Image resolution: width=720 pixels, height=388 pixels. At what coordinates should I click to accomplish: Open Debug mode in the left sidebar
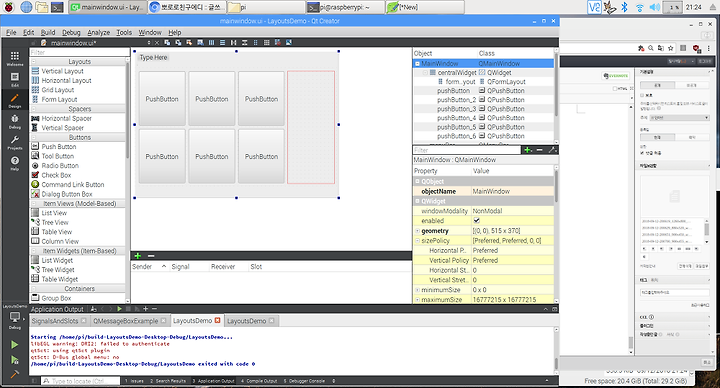tap(15, 121)
